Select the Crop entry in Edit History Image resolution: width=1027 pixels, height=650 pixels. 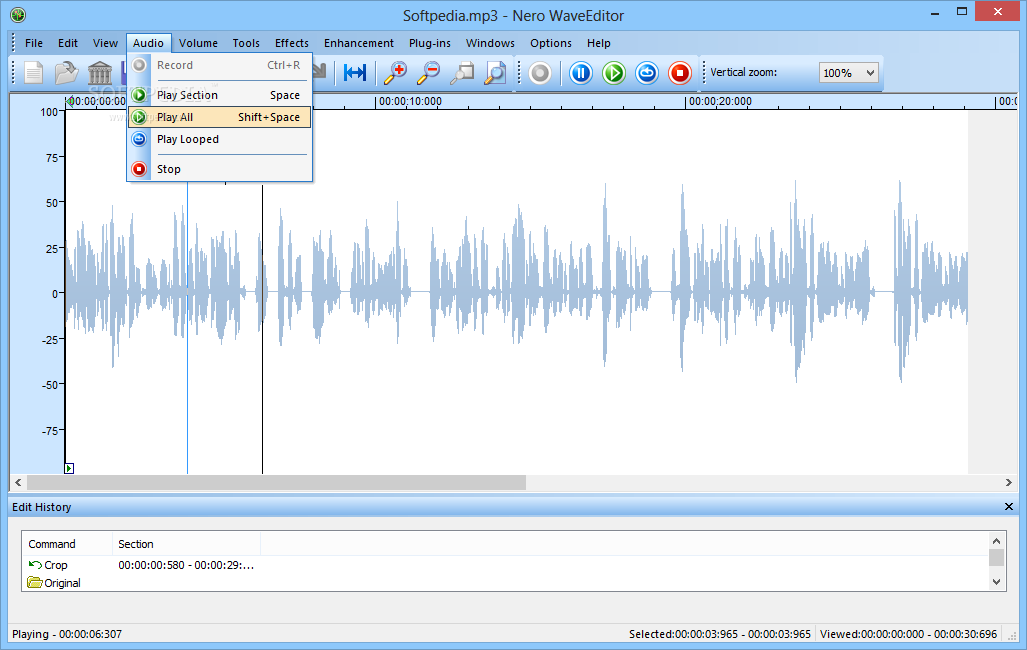pos(55,565)
